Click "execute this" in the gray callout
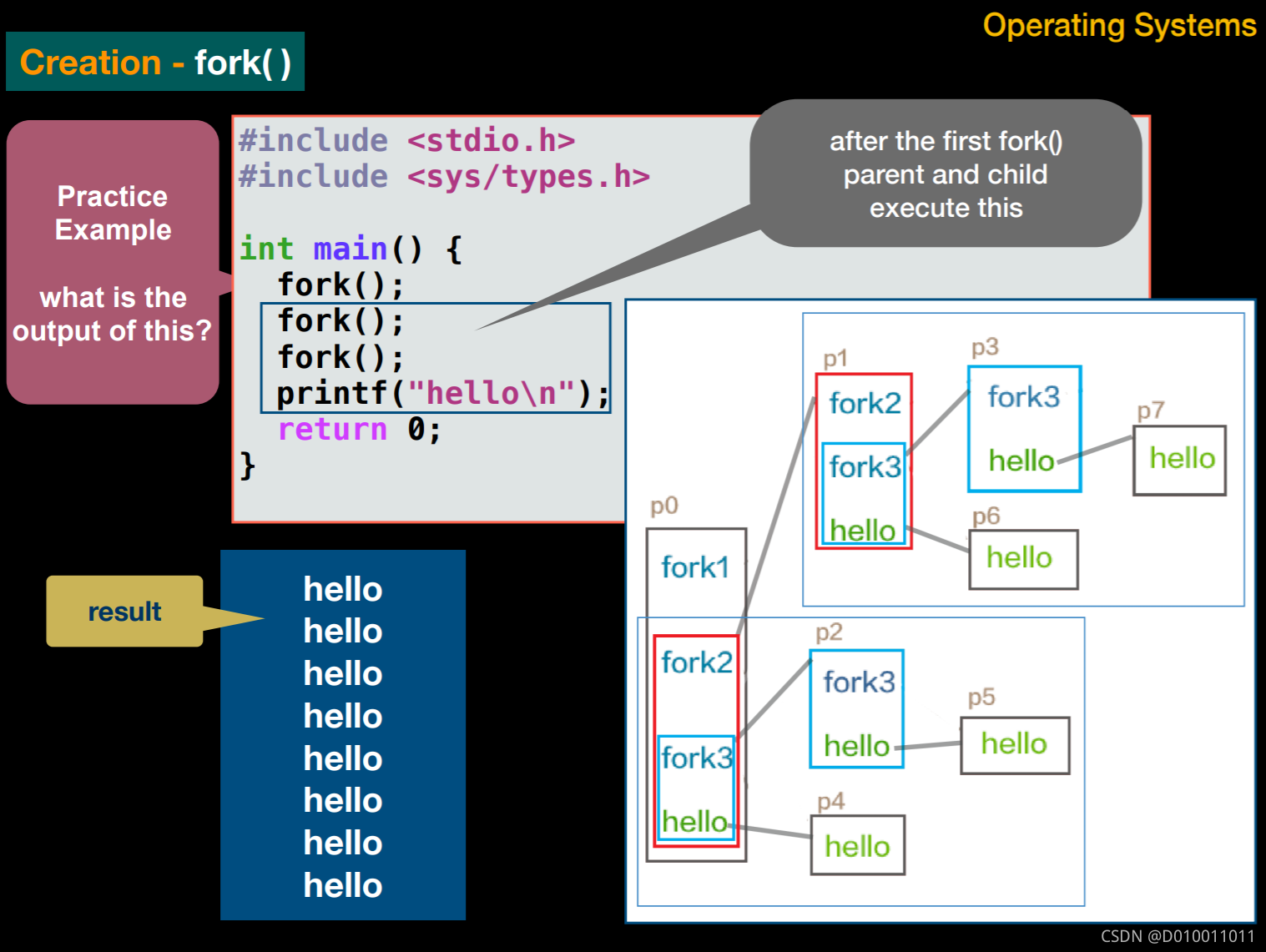Image resolution: width=1266 pixels, height=952 pixels. pyautogui.click(x=946, y=208)
